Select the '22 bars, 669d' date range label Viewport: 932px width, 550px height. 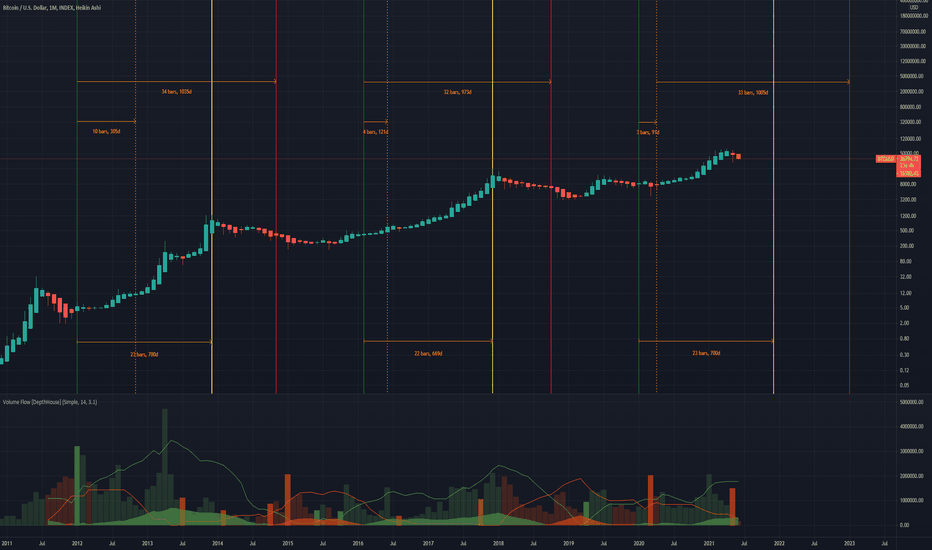coord(429,353)
